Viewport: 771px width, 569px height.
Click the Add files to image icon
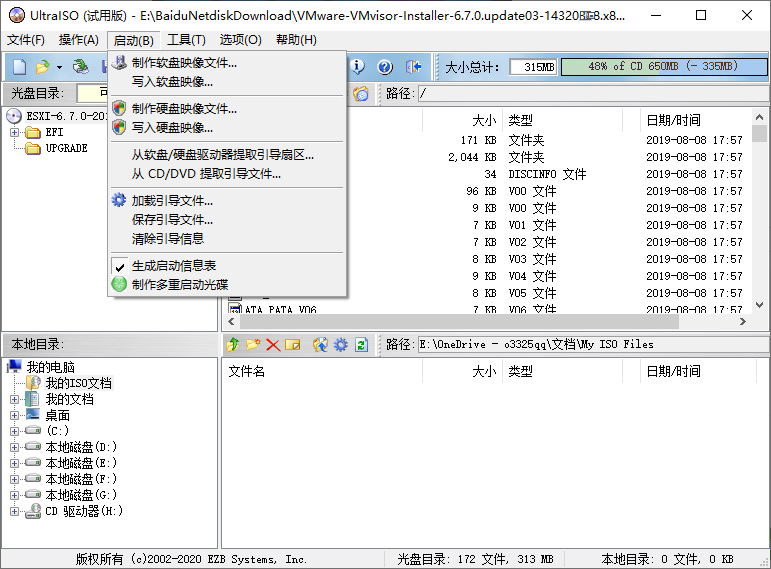point(320,345)
